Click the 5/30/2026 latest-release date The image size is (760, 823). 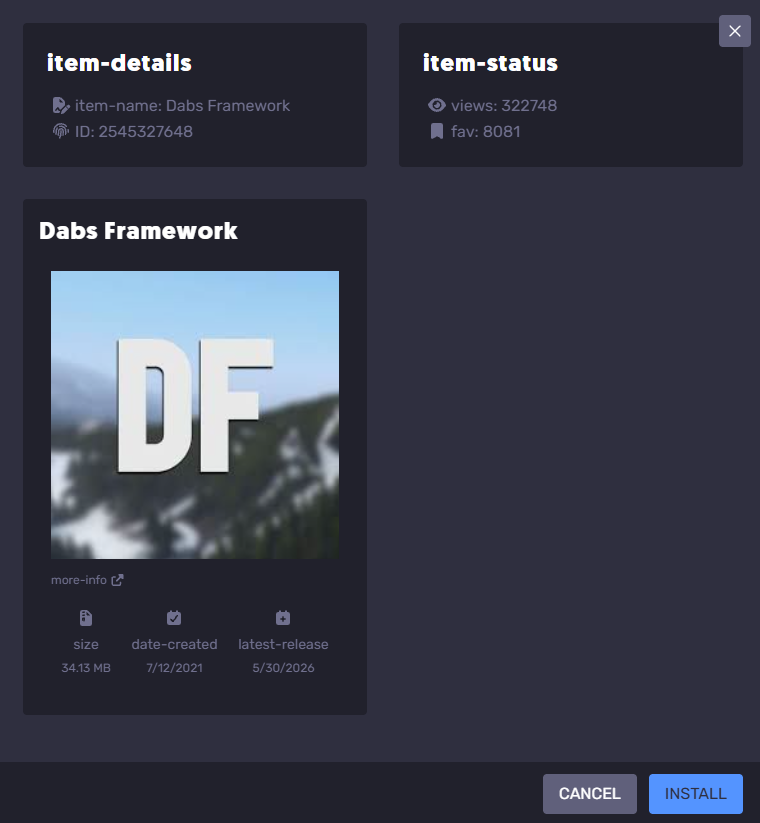pos(283,668)
